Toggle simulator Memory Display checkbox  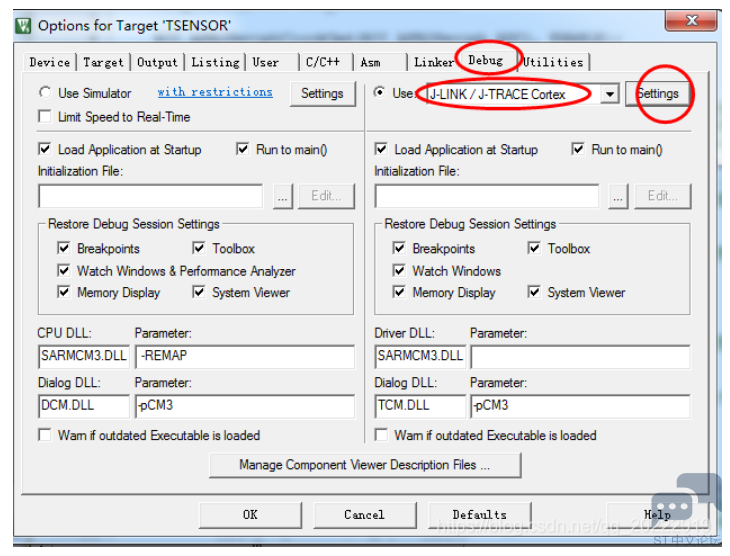pyautogui.click(x=64, y=292)
